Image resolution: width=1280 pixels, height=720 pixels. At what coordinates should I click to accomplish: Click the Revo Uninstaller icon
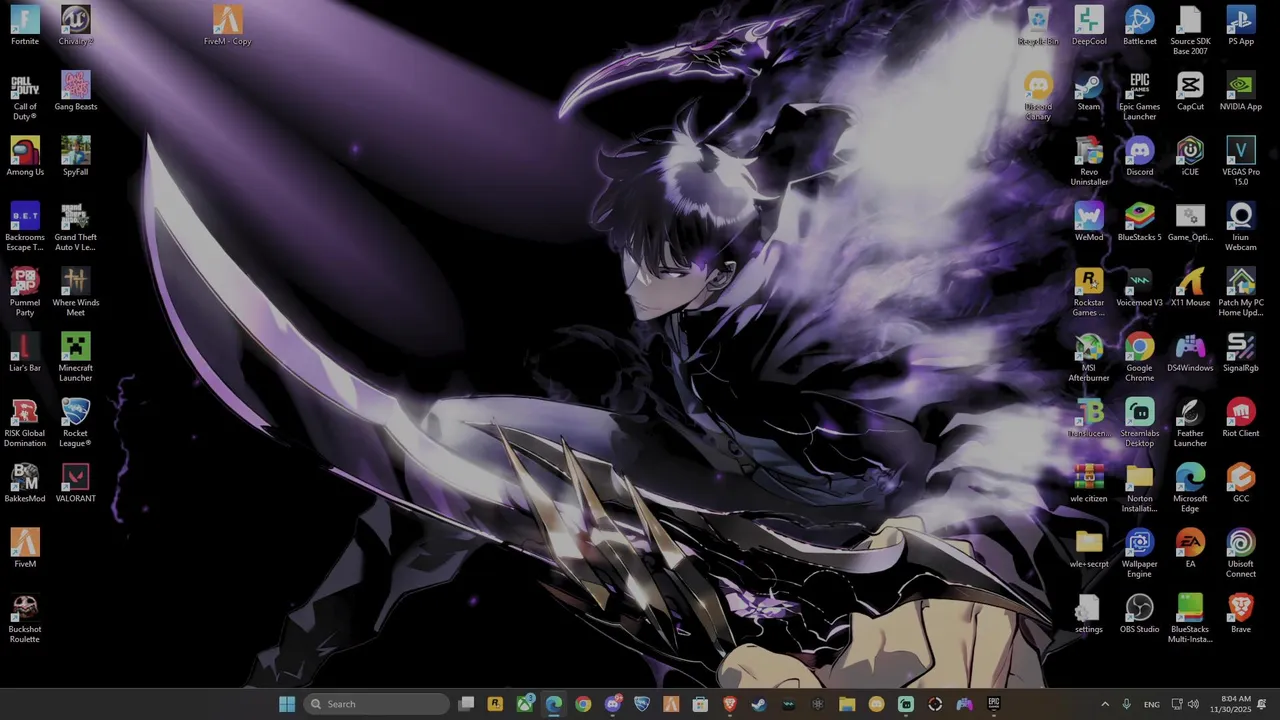tap(1089, 162)
